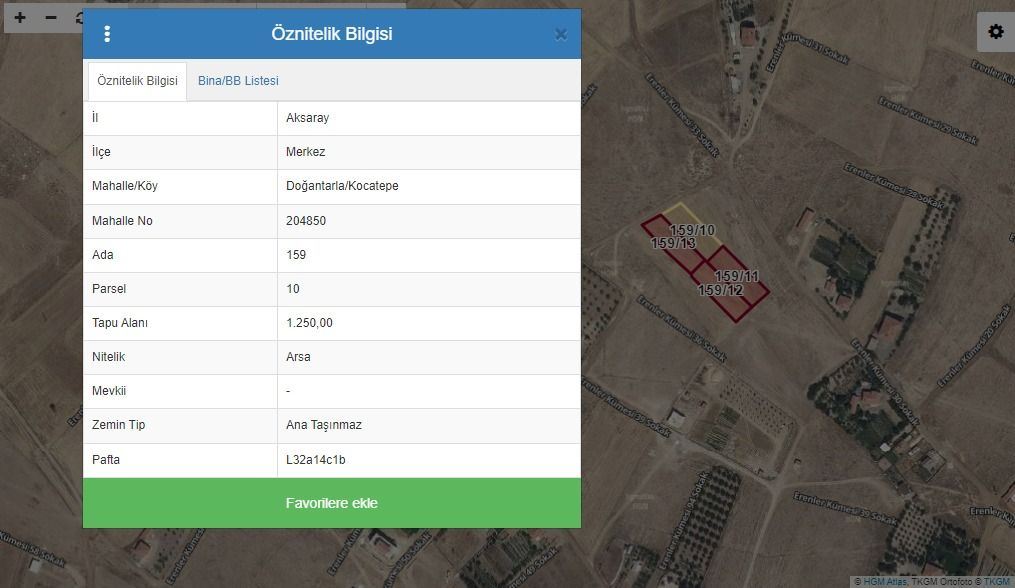Switch to the Bina/BB Listesi tab
The height and width of the screenshot is (588, 1015).
point(238,81)
